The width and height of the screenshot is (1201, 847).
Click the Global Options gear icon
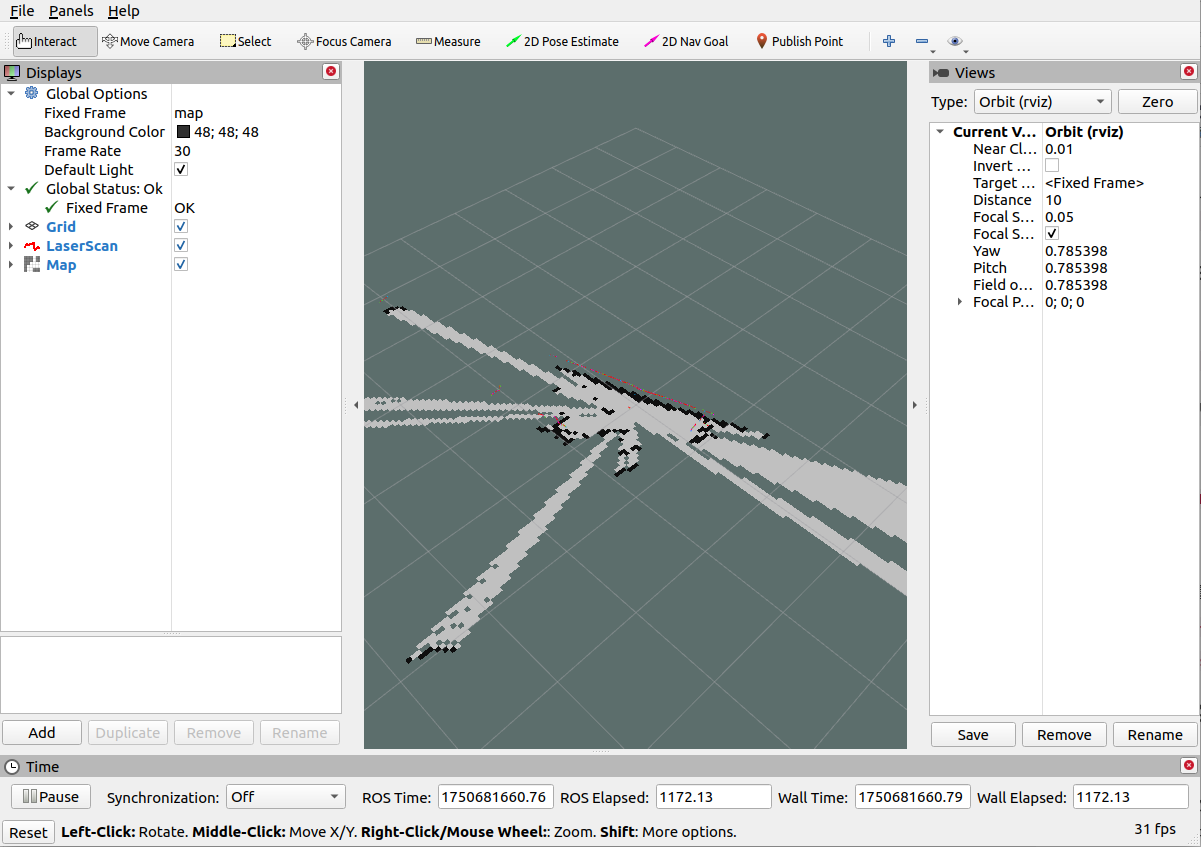32,93
